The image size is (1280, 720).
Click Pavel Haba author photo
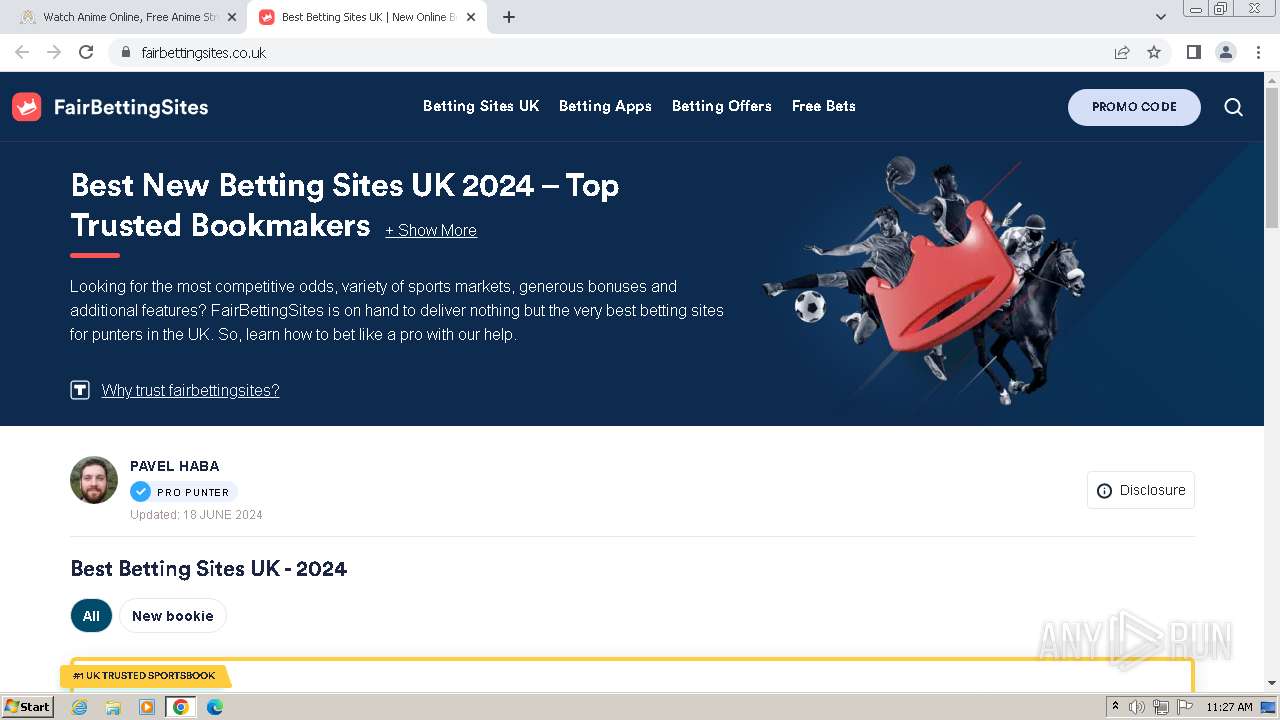click(94, 480)
